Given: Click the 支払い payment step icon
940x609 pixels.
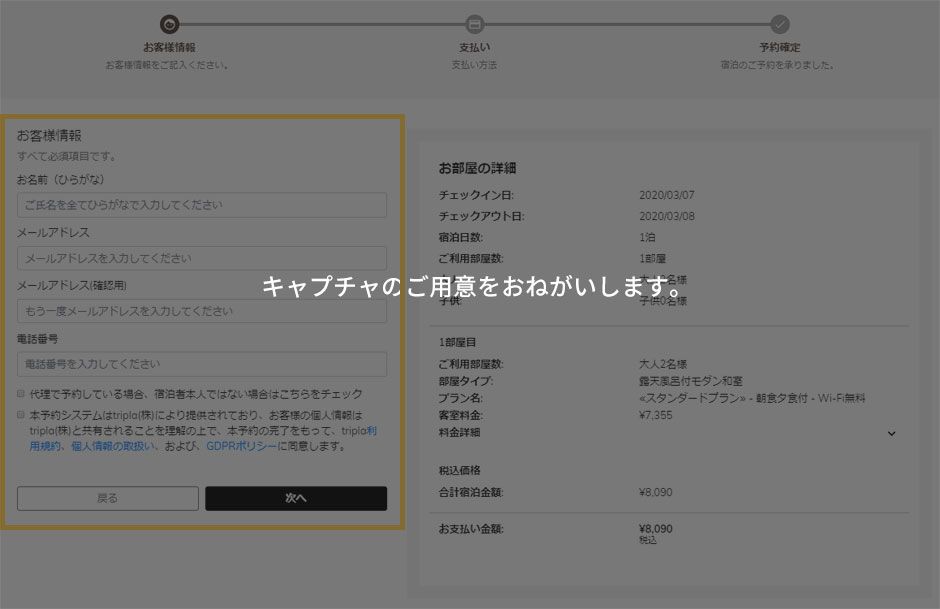Looking at the screenshot, I should 474,27.
